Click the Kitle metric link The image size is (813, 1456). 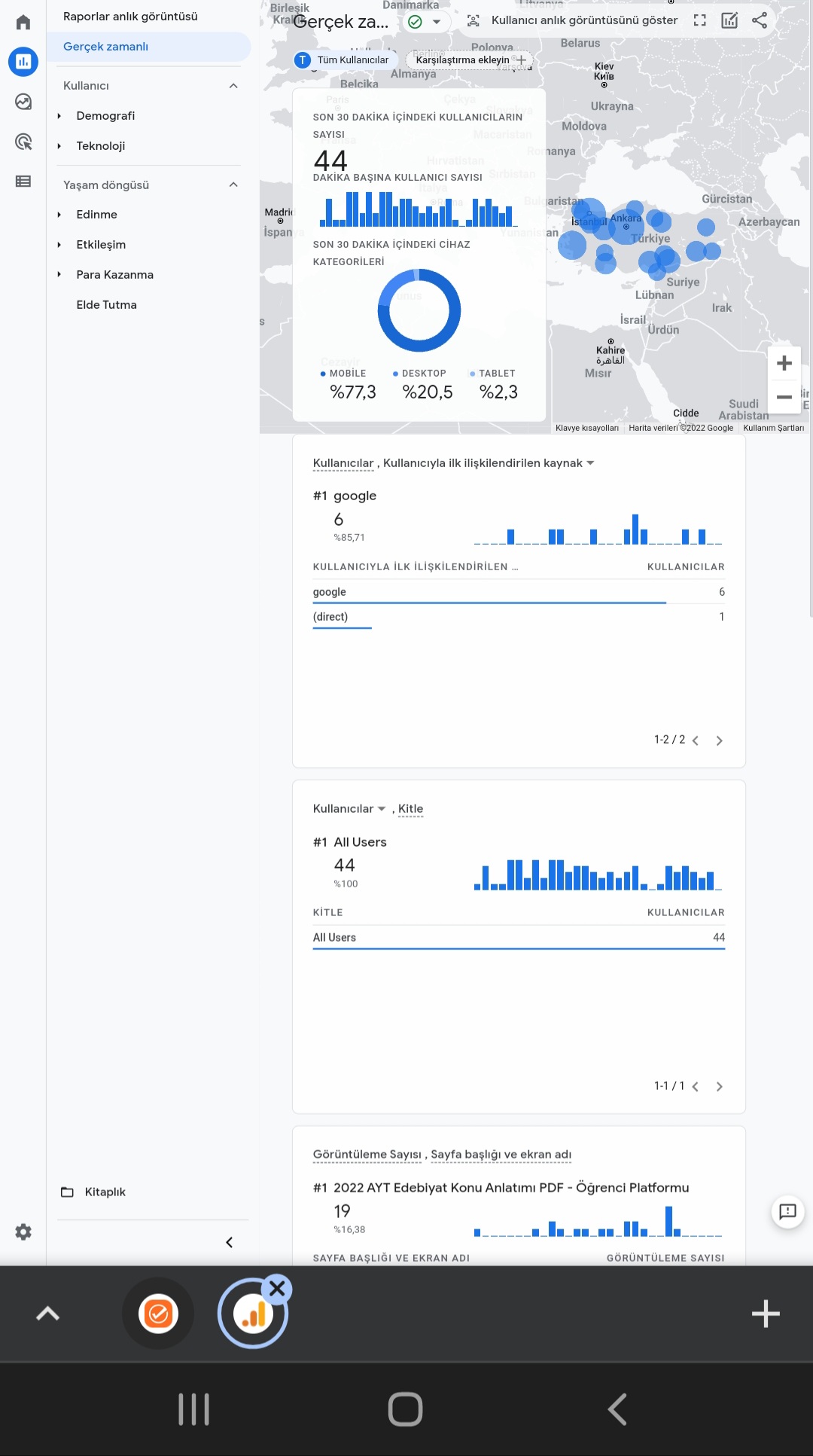pyautogui.click(x=410, y=809)
